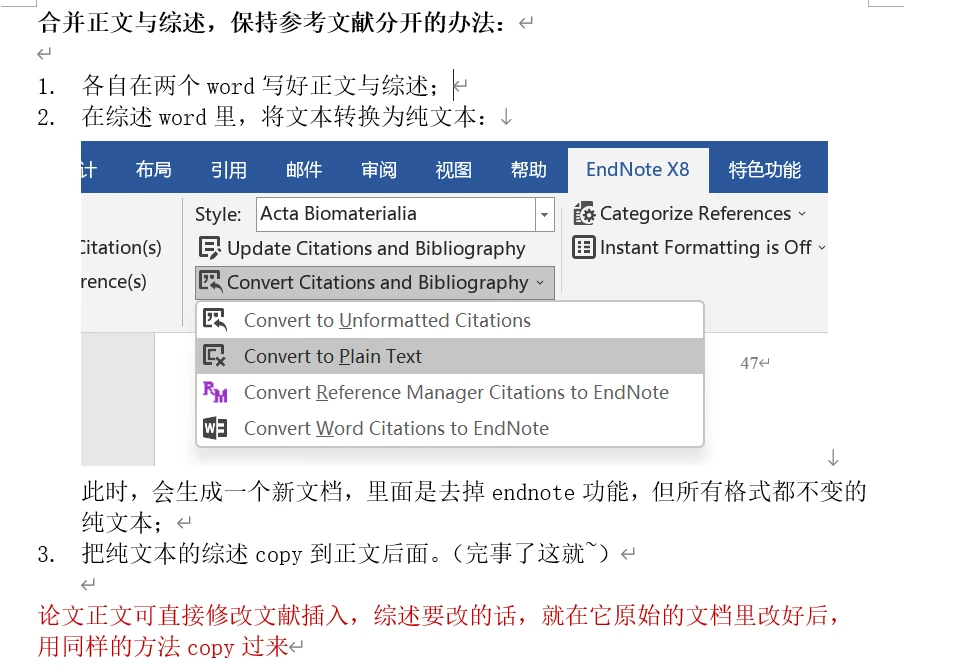970x667 pixels.
Task: Click the Reference Manager RM icon
Action: pyautogui.click(x=215, y=392)
